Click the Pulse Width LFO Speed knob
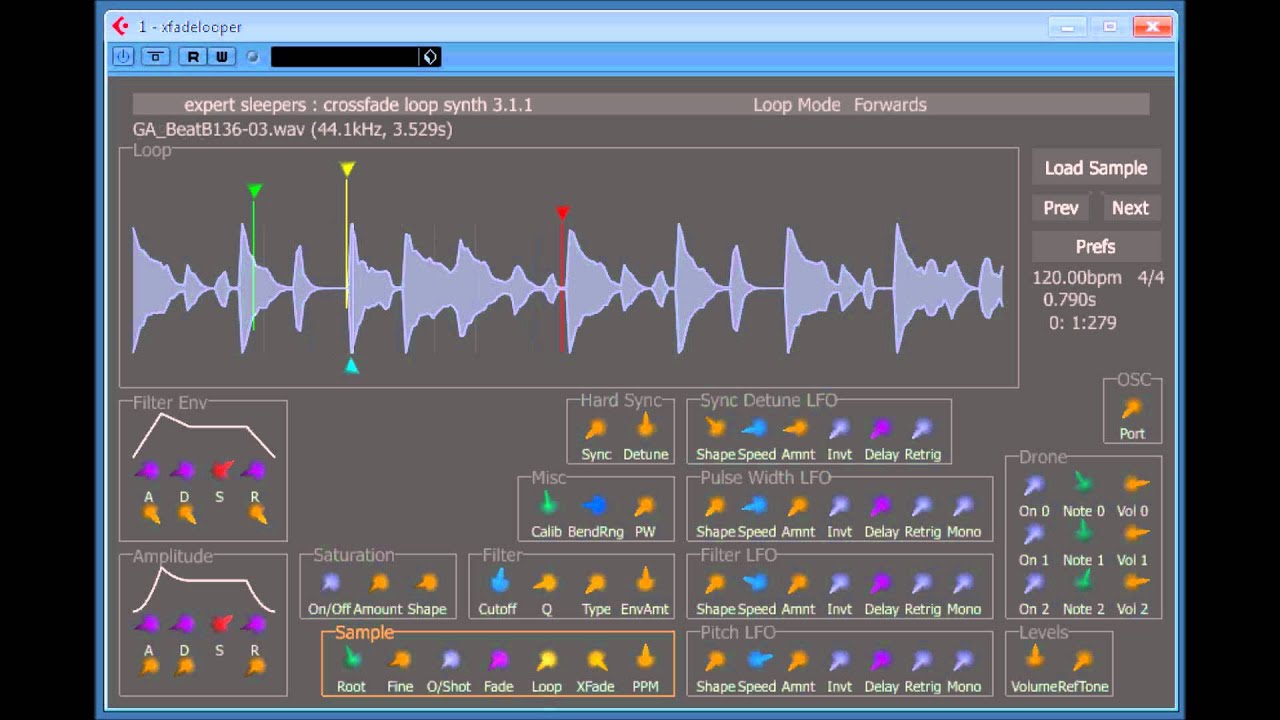 pyautogui.click(x=756, y=506)
